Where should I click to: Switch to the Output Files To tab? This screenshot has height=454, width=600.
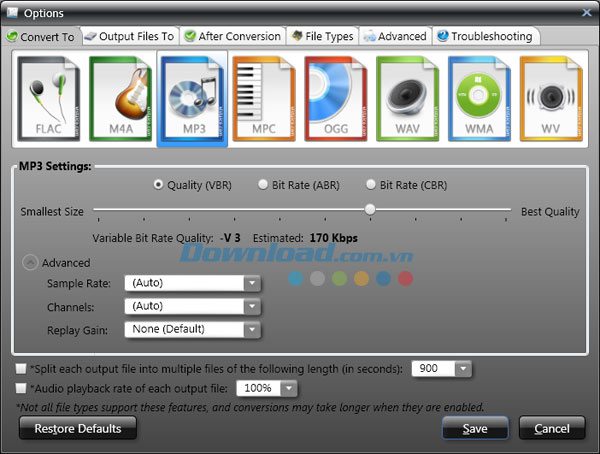(x=130, y=36)
